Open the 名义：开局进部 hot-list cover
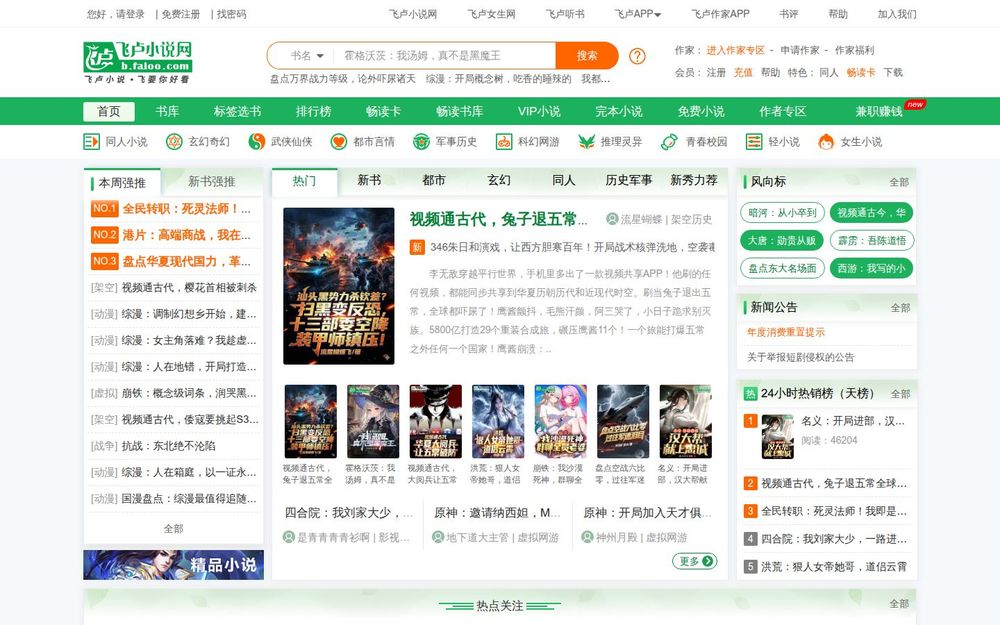1000x625 pixels. click(777, 437)
